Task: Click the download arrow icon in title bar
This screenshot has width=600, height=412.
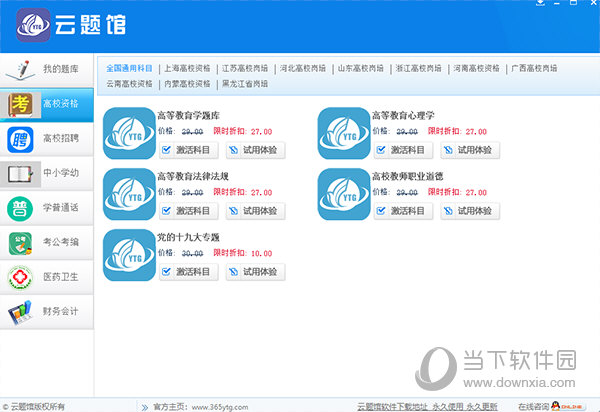Action: point(540,3)
